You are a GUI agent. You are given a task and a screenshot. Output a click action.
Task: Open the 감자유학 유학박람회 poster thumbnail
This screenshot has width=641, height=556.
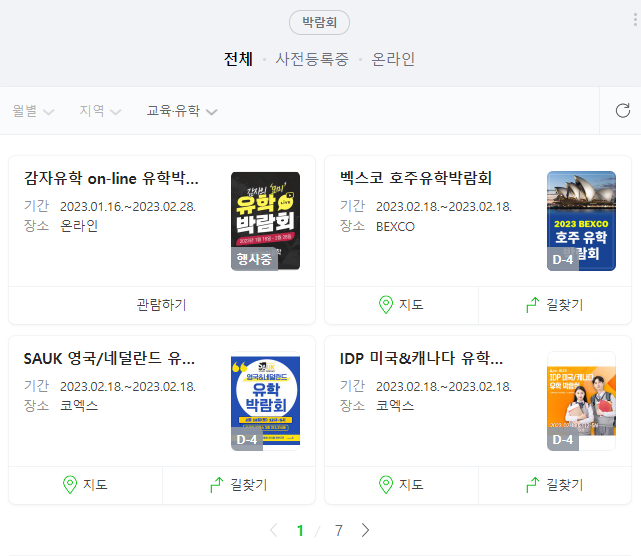pyautogui.click(x=265, y=221)
